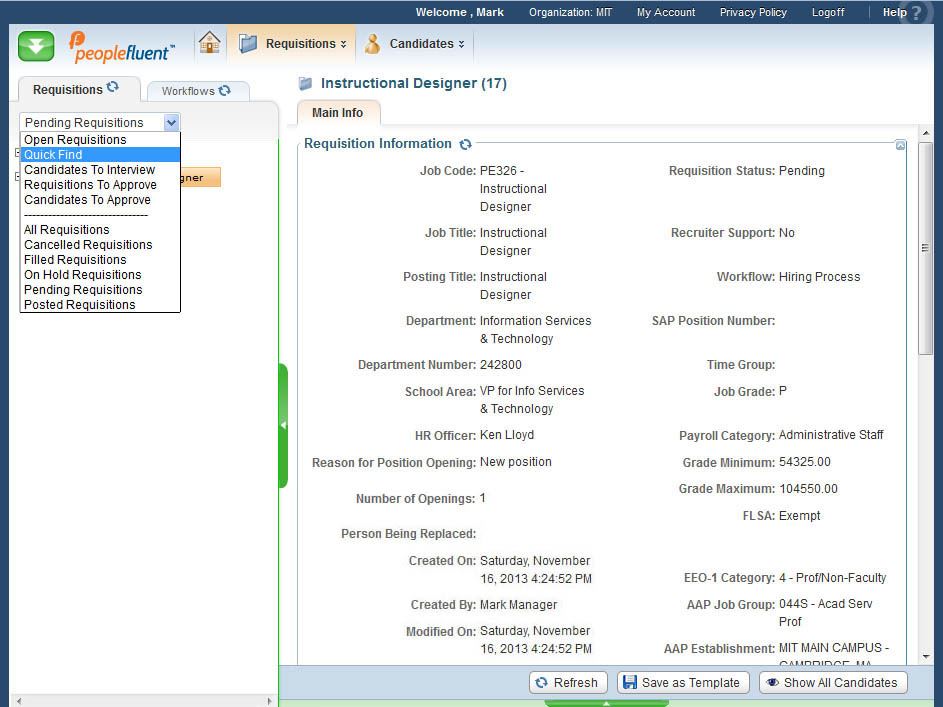
Task: Click the folder icon beside Instructional Designer
Action: (x=306, y=84)
